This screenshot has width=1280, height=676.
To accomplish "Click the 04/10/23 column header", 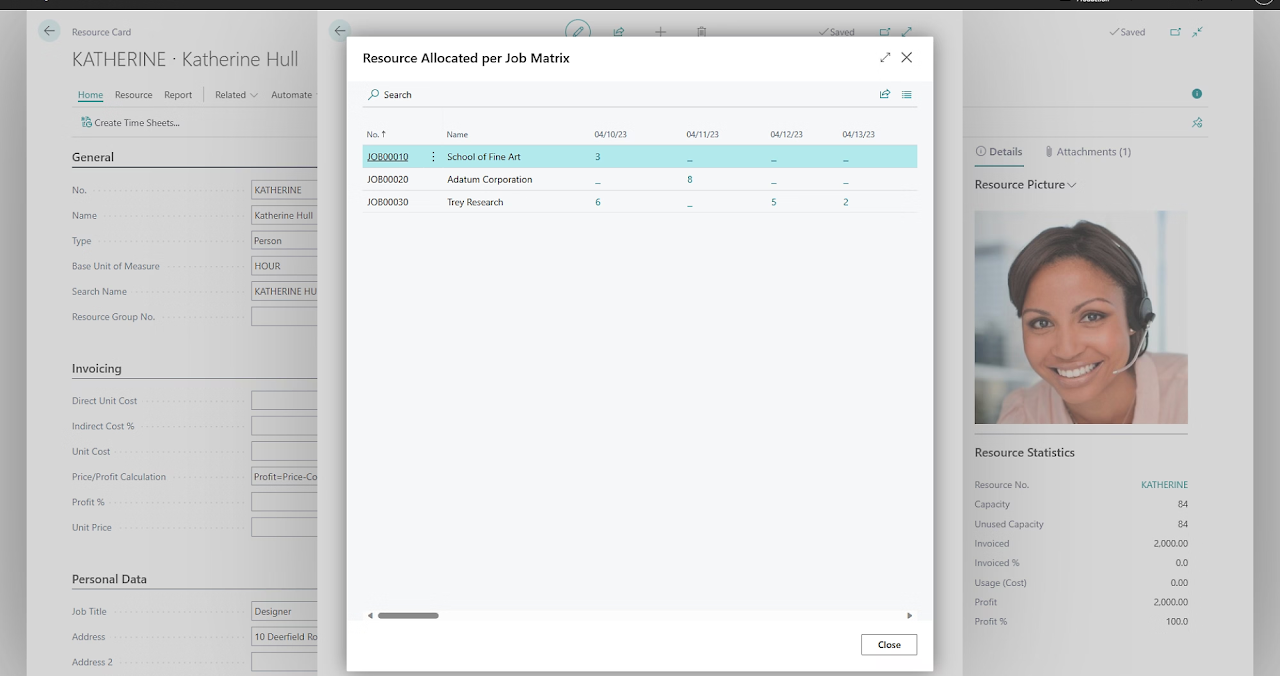I will pyautogui.click(x=611, y=134).
